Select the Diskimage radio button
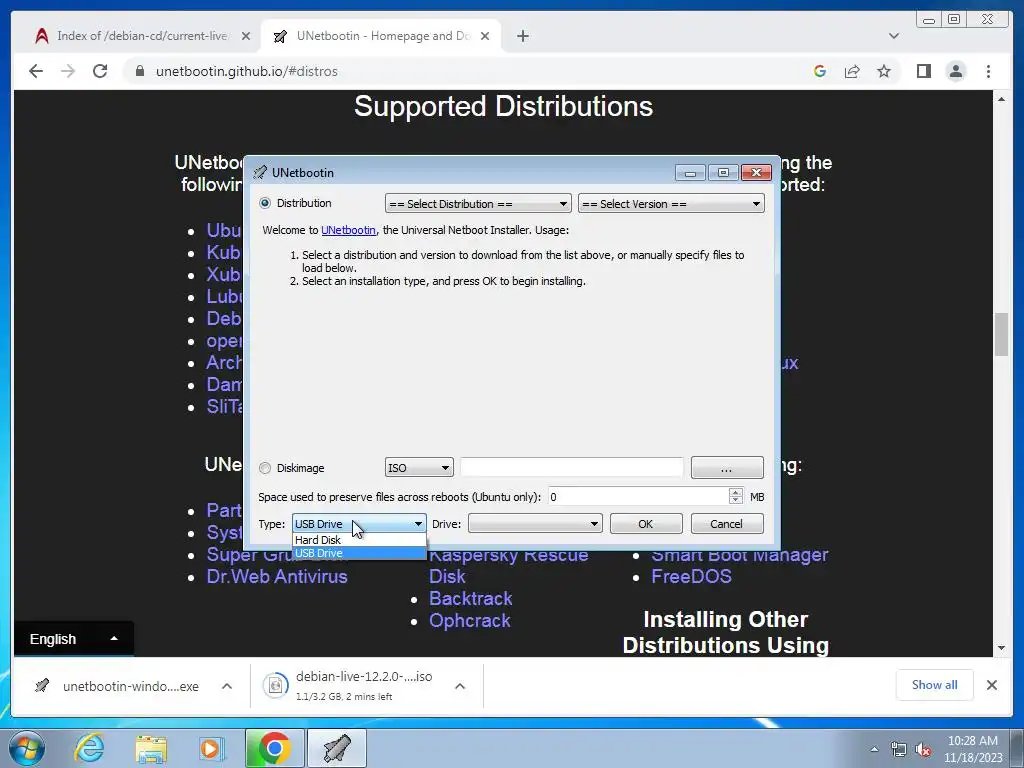 (265, 468)
